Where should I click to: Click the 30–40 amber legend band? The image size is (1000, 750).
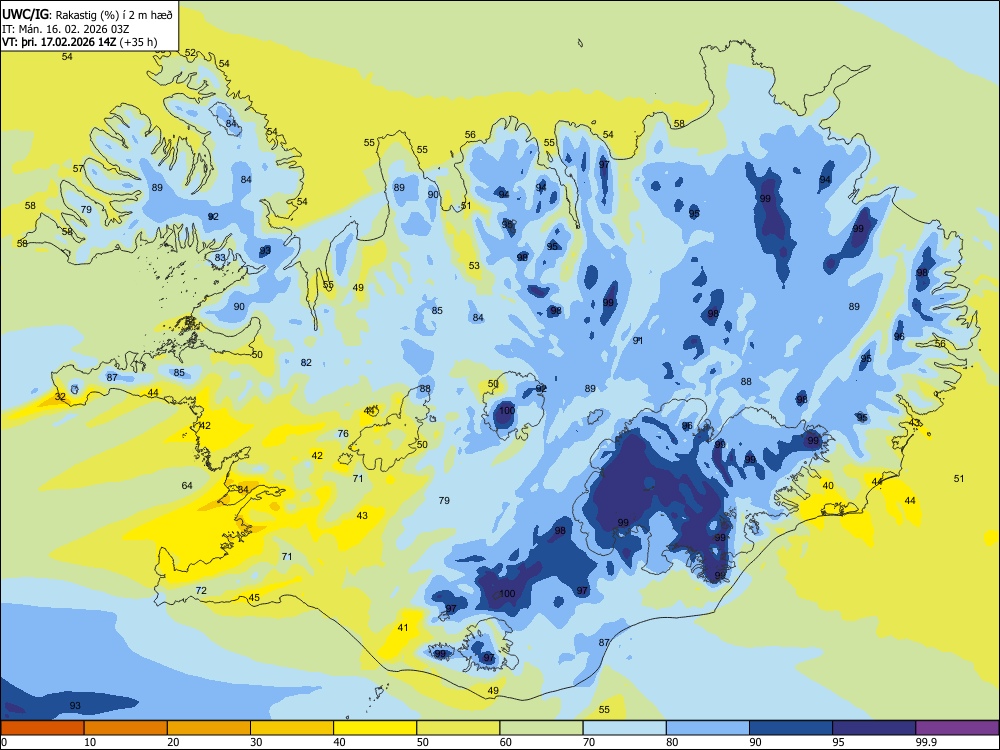coord(292,728)
